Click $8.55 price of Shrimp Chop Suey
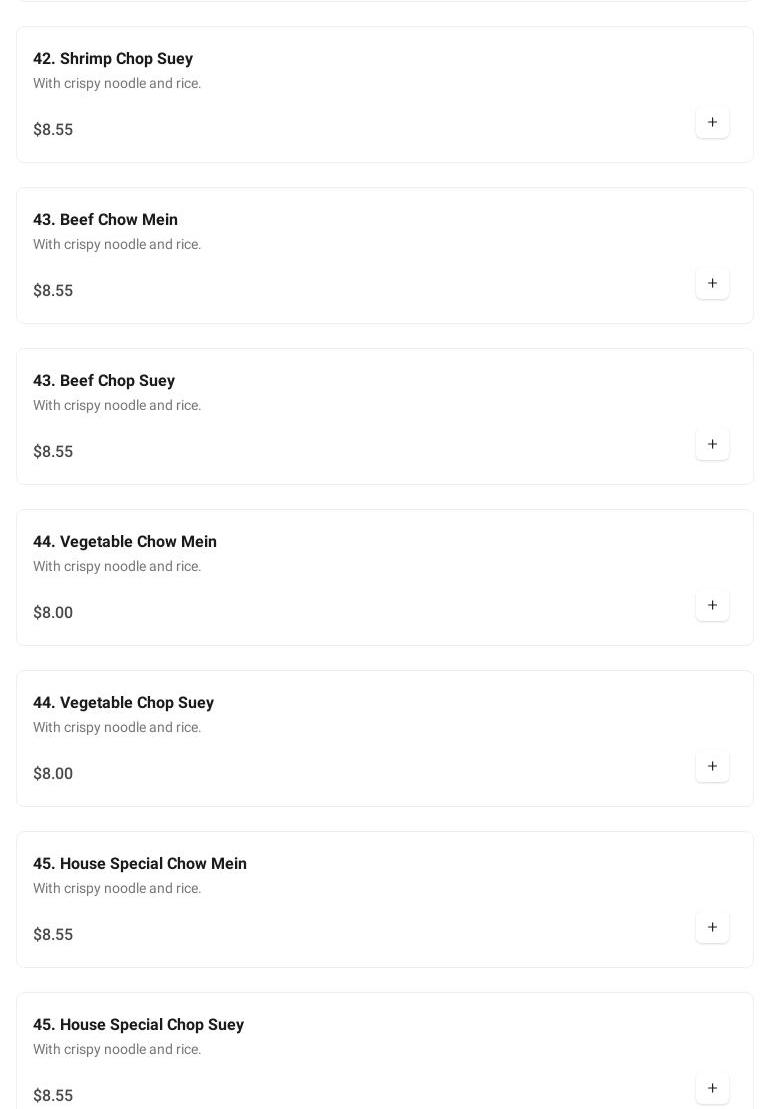Viewport: 770px width, 1109px height. click(53, 130)
